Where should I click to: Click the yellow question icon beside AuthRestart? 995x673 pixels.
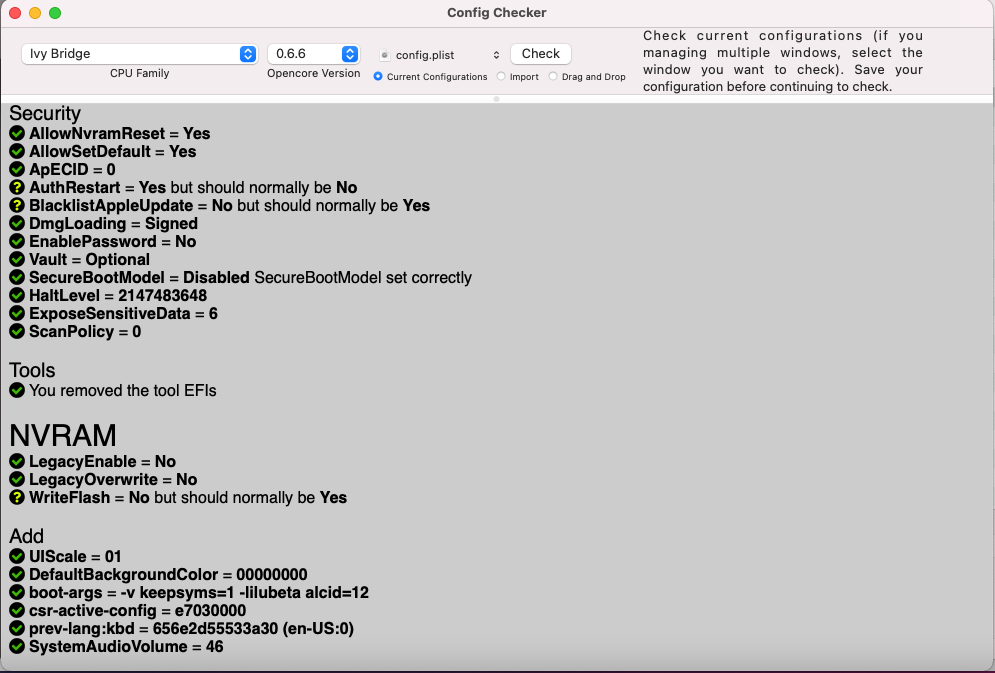(17, 187)
